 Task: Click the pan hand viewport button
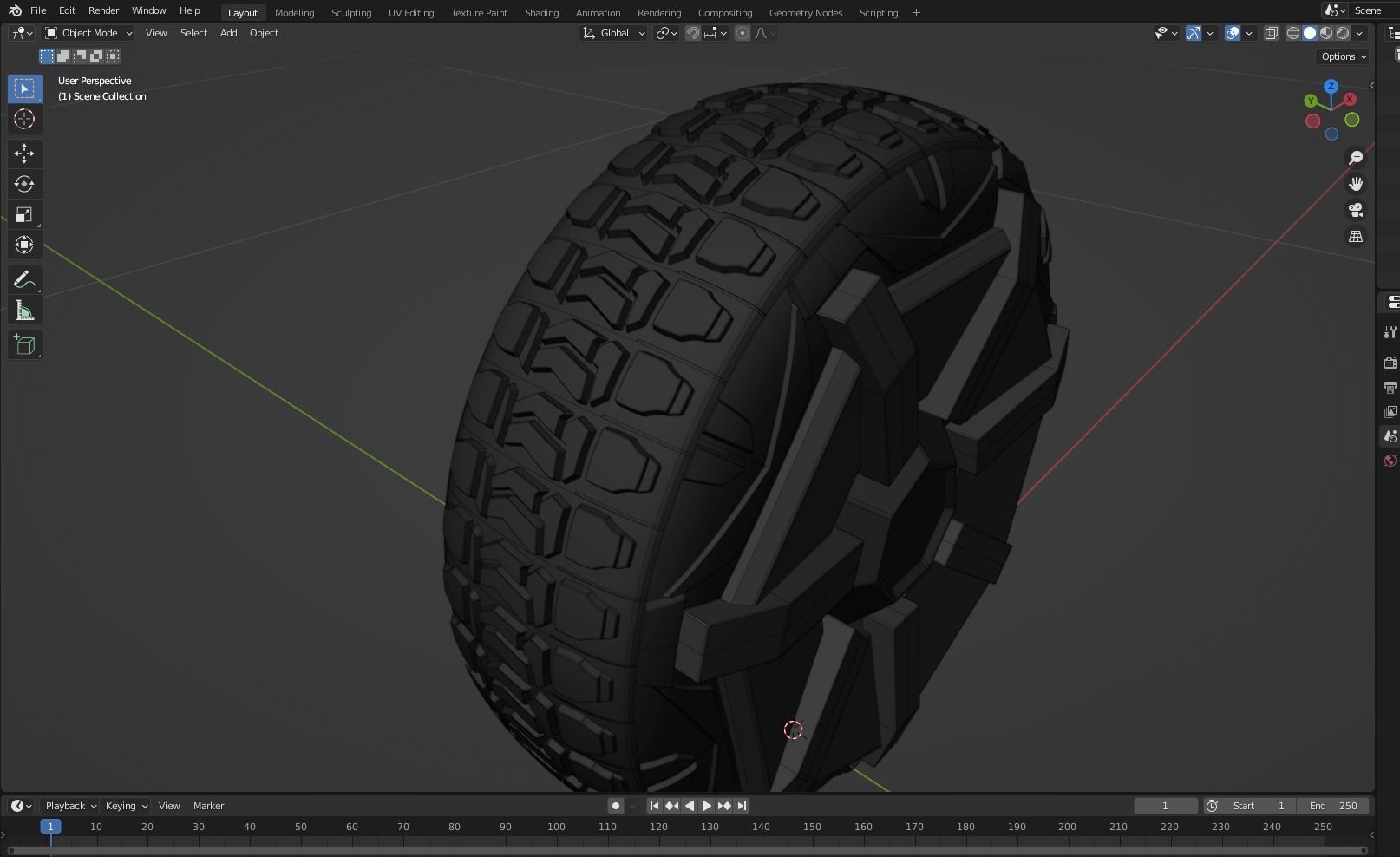[x=1356, y=184]
